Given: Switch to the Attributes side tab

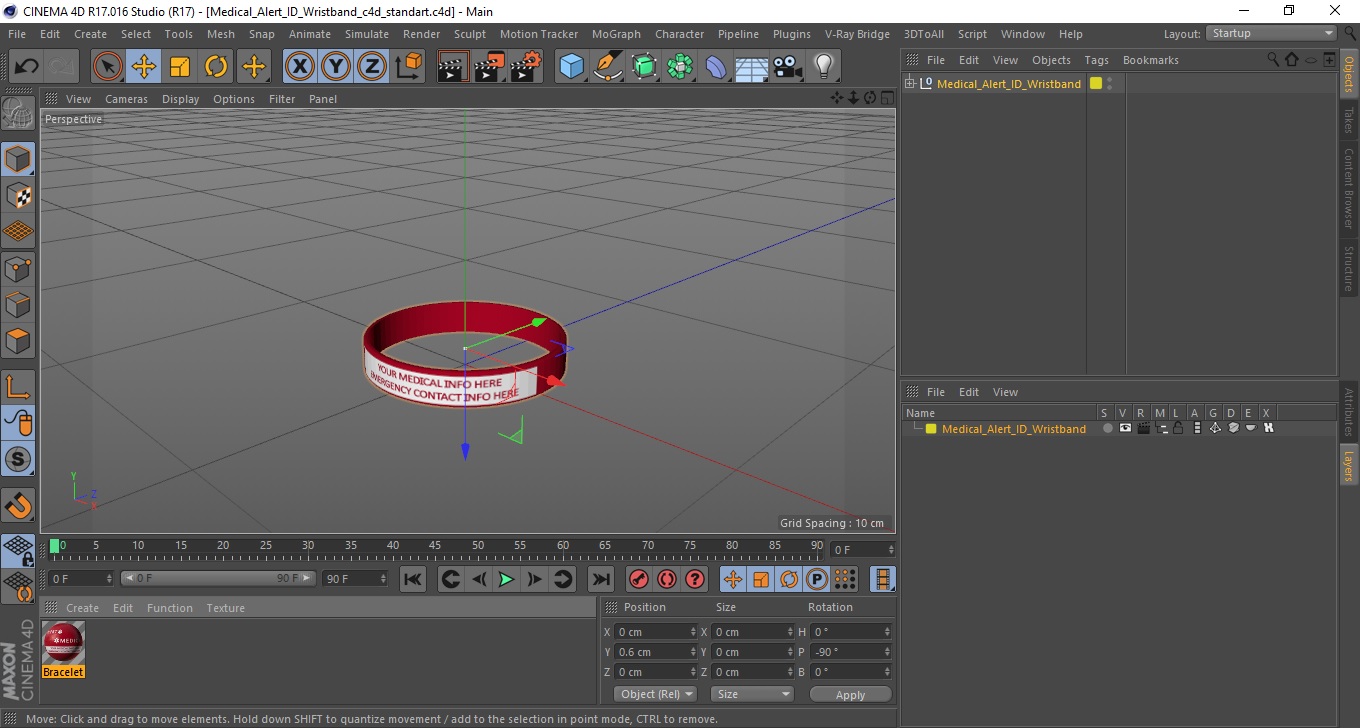Looking at the screenshot, I should coord(1348,412).
